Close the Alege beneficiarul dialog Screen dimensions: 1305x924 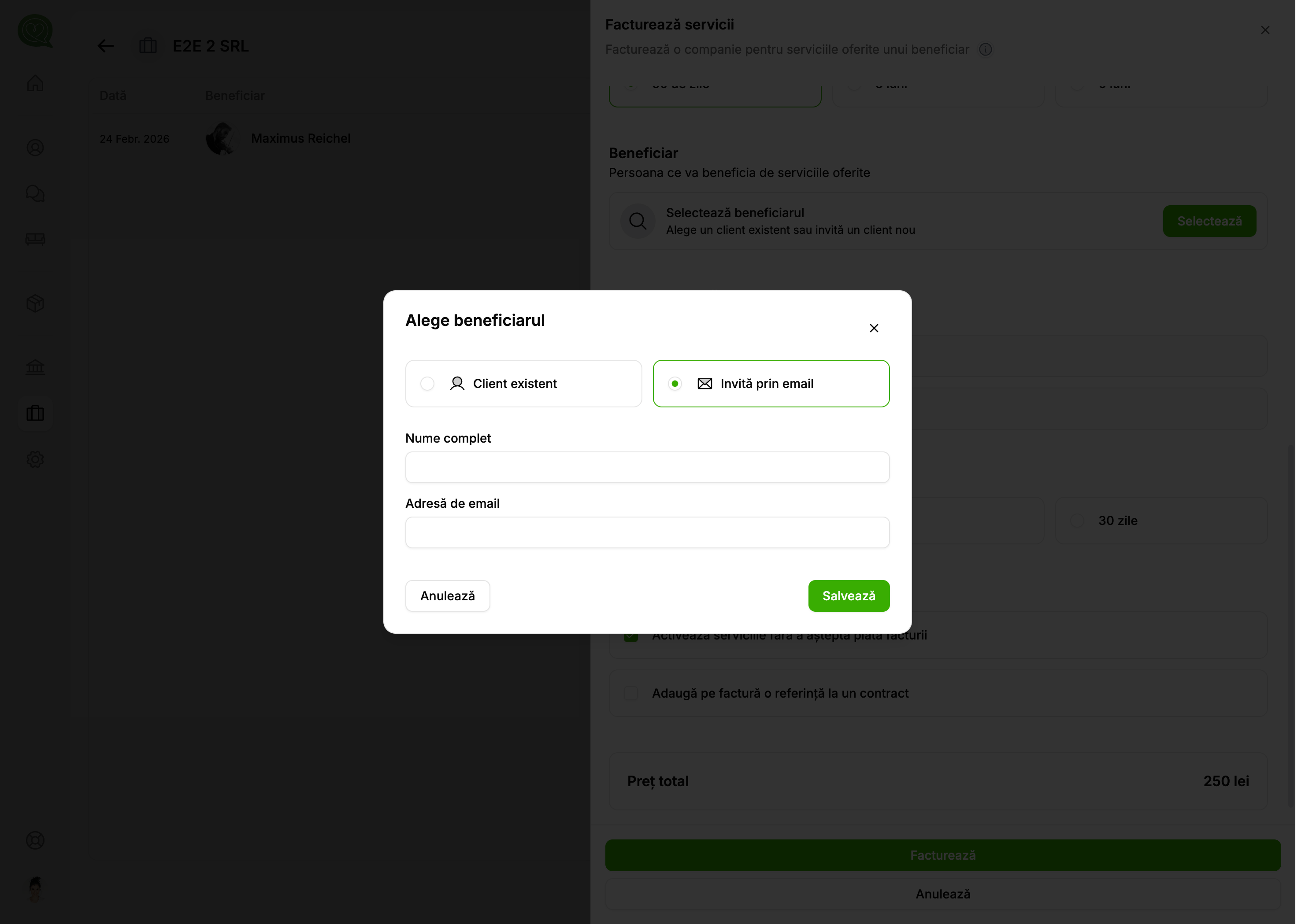874,328
